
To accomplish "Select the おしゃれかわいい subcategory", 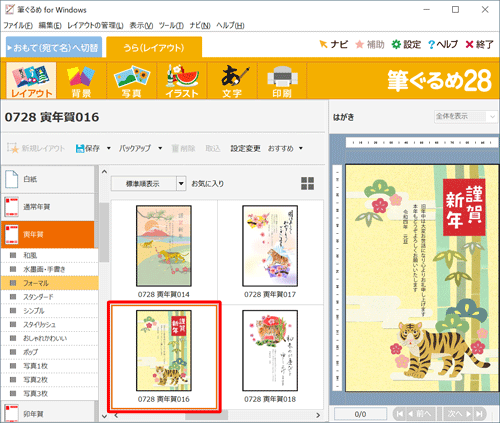I will click(x=50, y=338).
